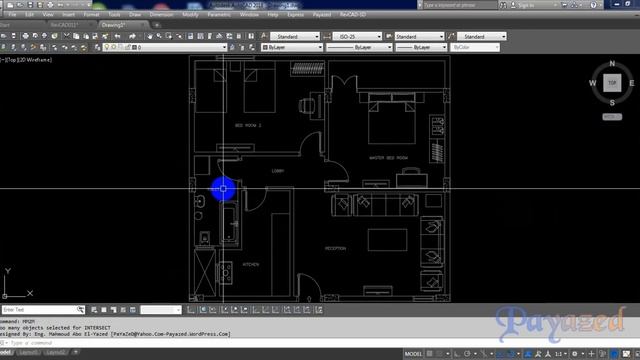
Task: Open the Express menu
Action: pyautogui.click(x=295, y=14)
